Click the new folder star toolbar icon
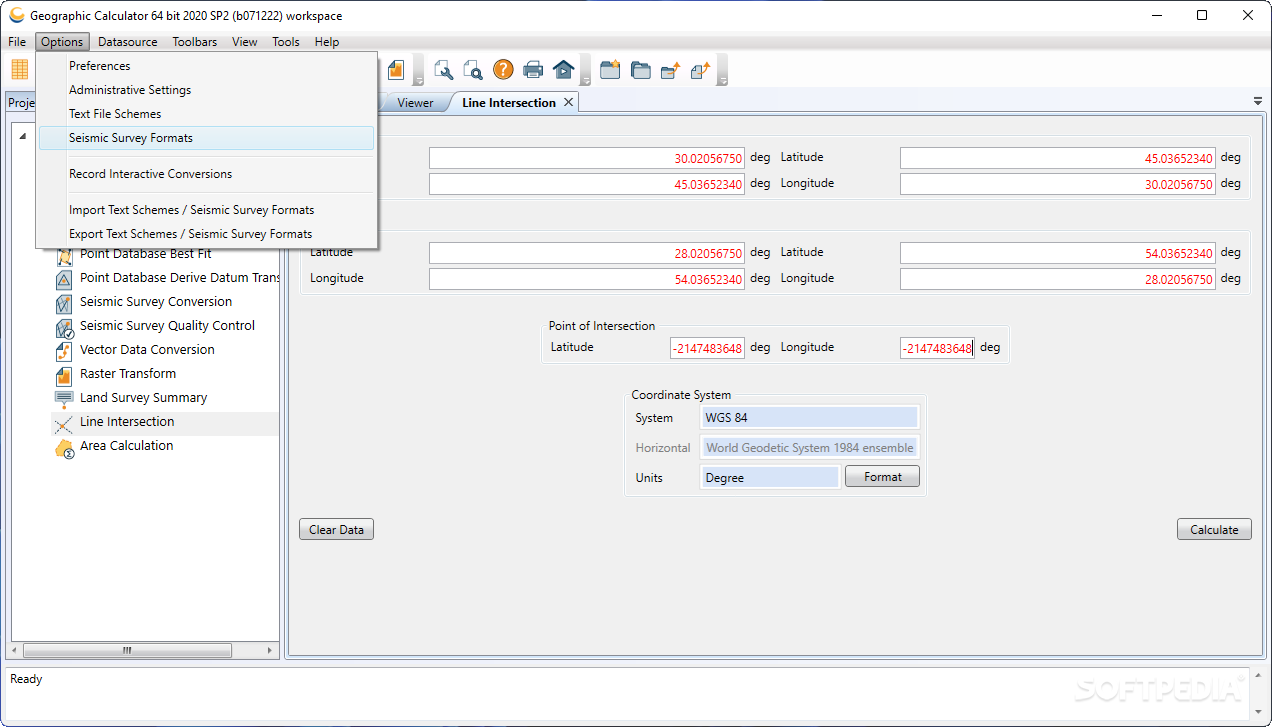The image size is (1272, 727). click(610, 69)
